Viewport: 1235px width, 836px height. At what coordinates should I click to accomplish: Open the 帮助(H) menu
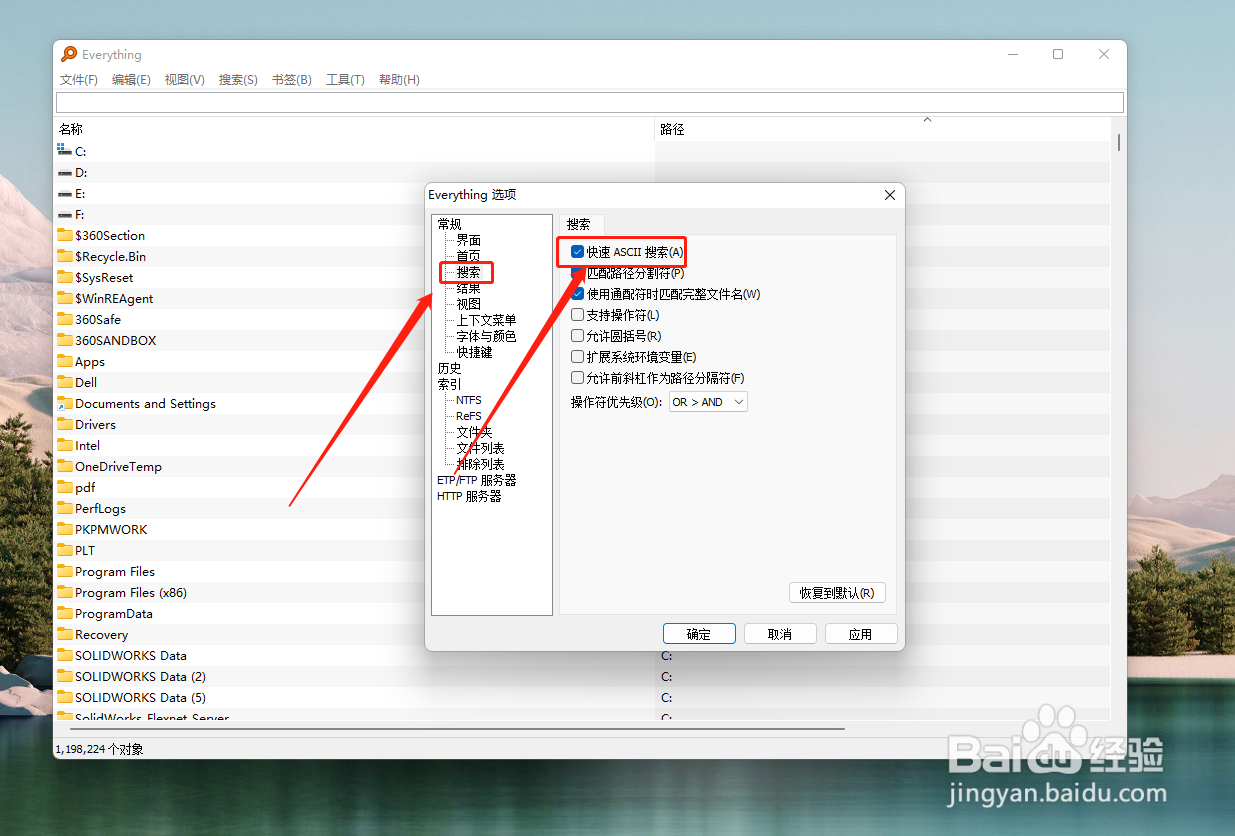(x=399, y=80)
